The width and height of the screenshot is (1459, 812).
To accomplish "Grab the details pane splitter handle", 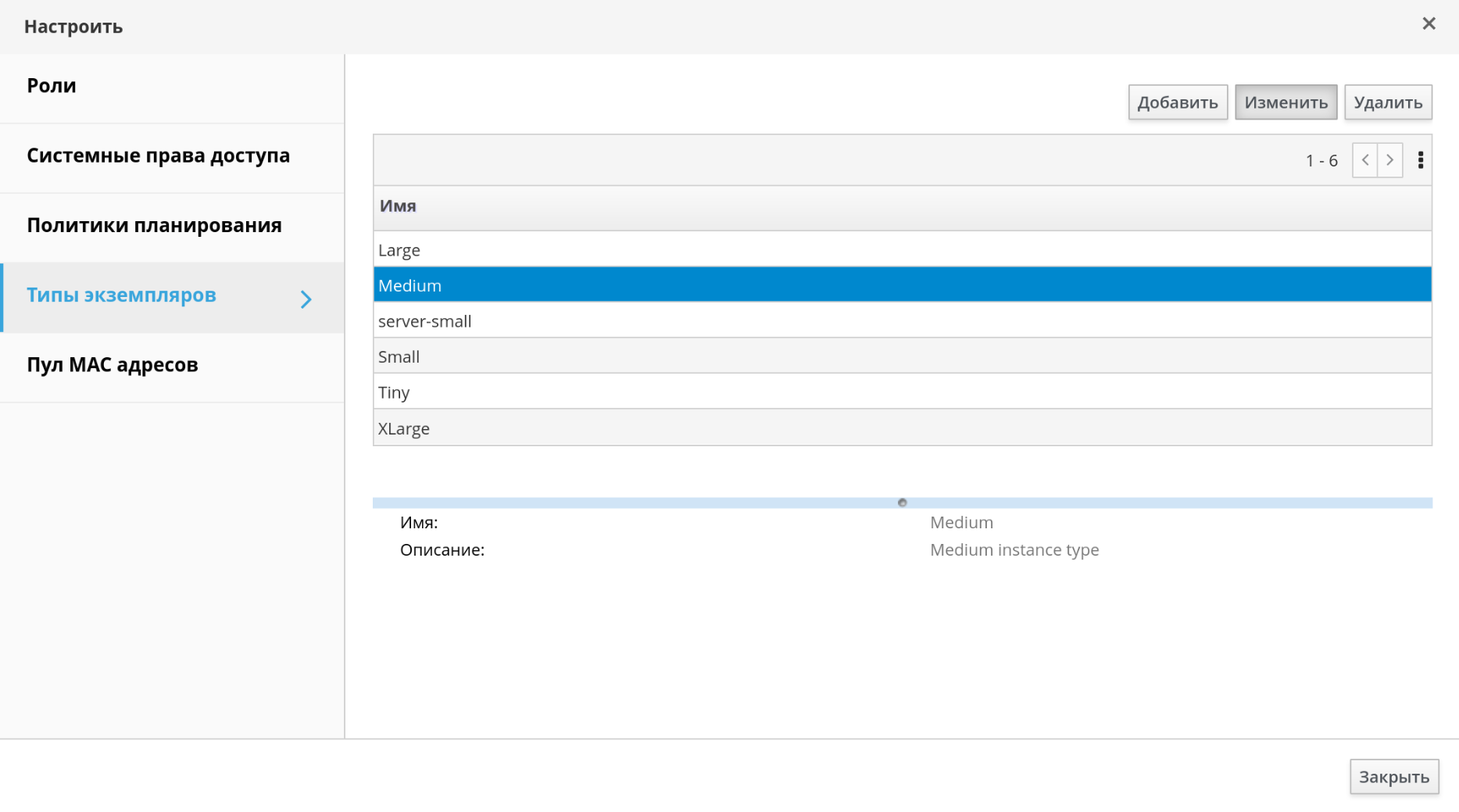I will click(x=902, y=503).
